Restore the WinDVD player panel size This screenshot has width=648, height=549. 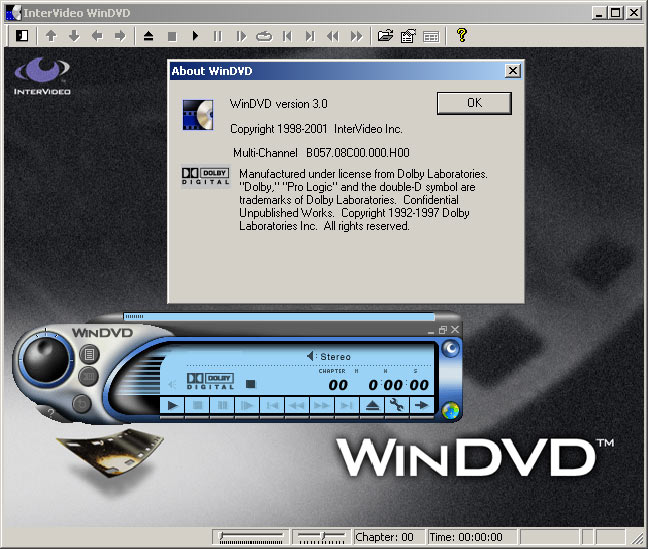click(x=443, y=330)
